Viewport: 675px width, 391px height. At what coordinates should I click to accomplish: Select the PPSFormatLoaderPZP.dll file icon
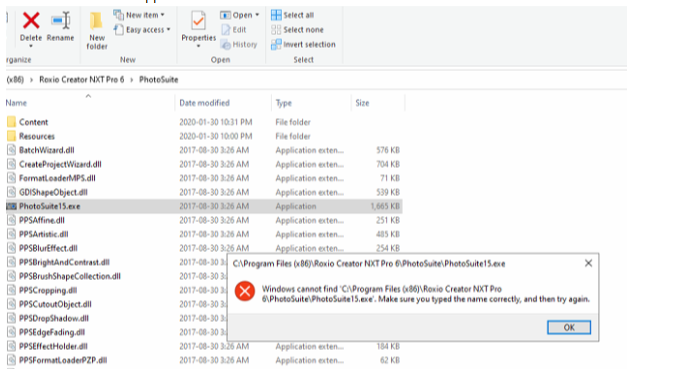point(11,360)
